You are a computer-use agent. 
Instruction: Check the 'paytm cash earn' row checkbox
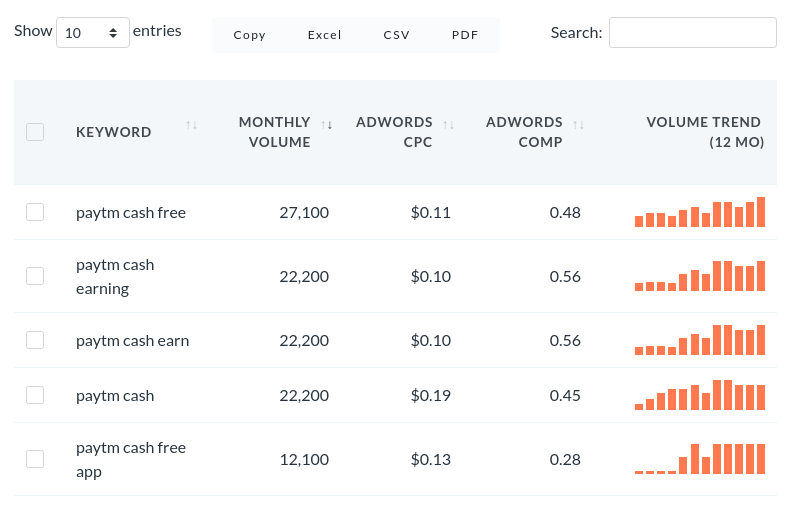tap(35, 340)
